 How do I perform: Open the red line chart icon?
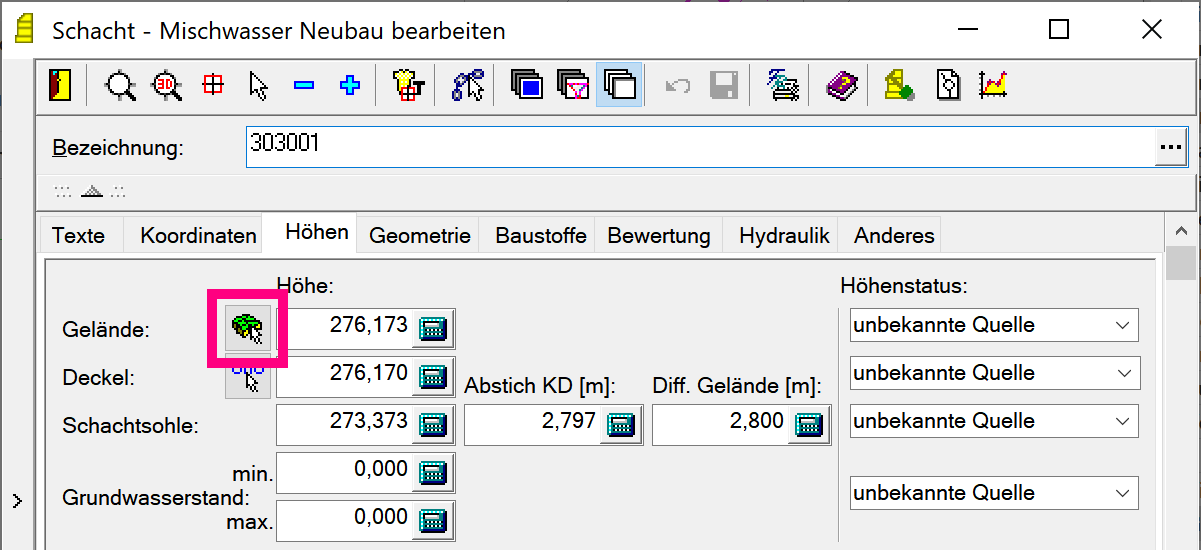[994, 85]
